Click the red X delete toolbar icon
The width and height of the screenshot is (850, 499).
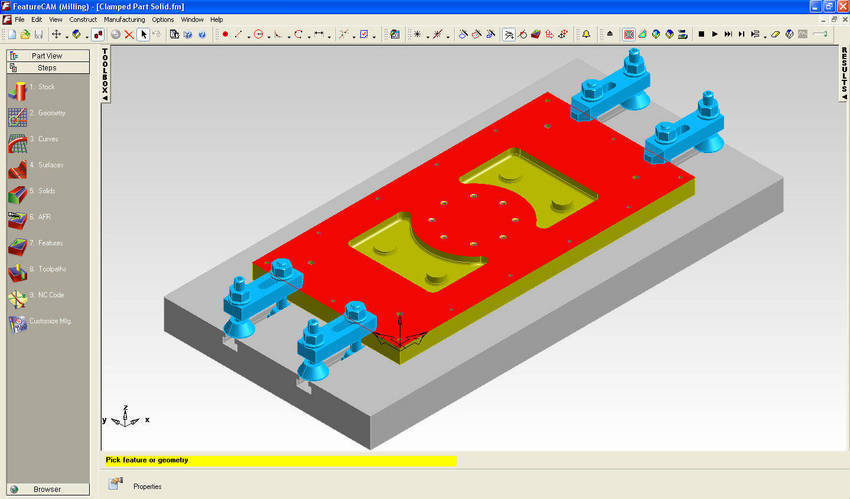[x=129, y=34]
